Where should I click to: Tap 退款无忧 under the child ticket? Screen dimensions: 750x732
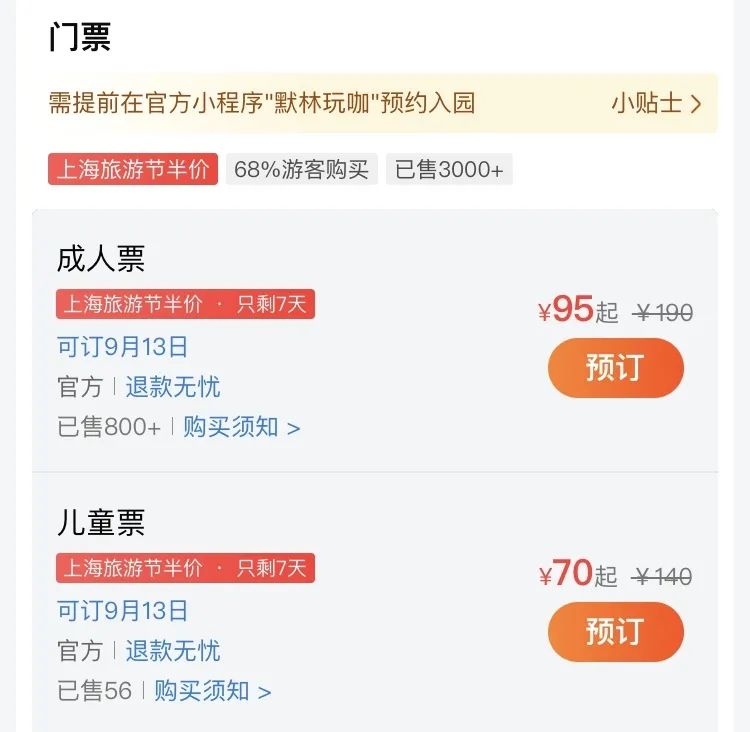(173, 651)
